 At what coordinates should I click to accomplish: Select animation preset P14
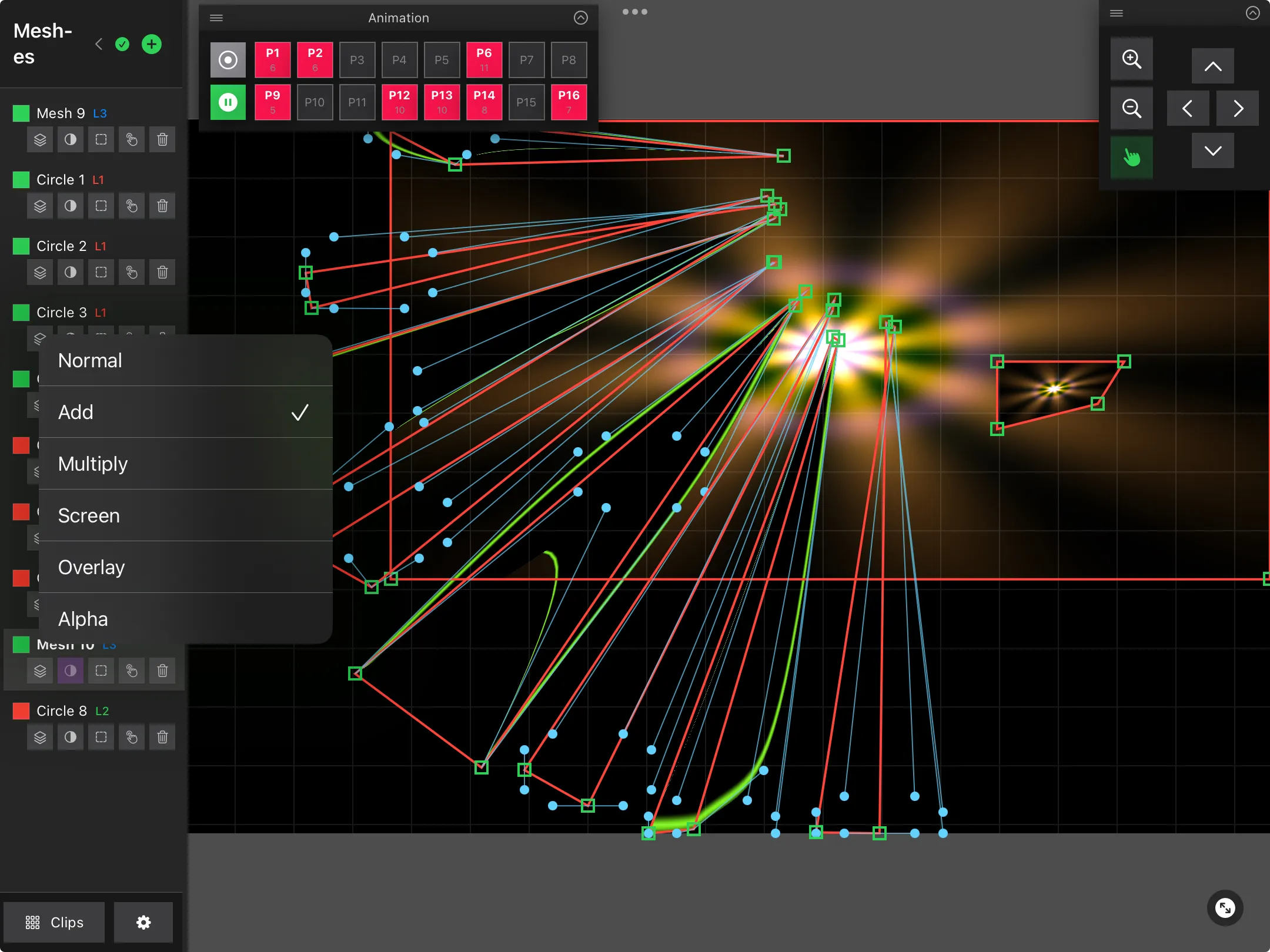[484, 102]
